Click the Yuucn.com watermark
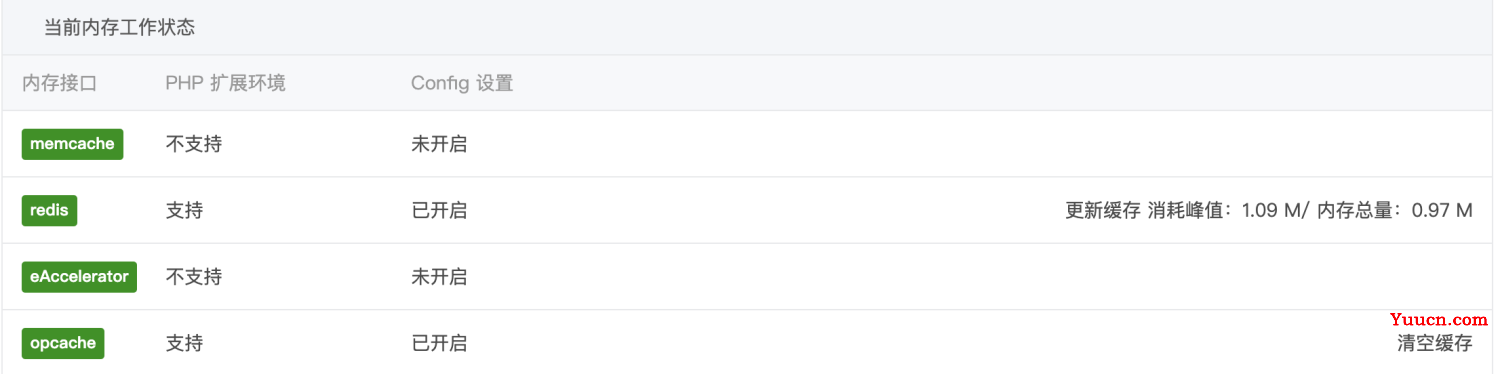 (1439, 320)
